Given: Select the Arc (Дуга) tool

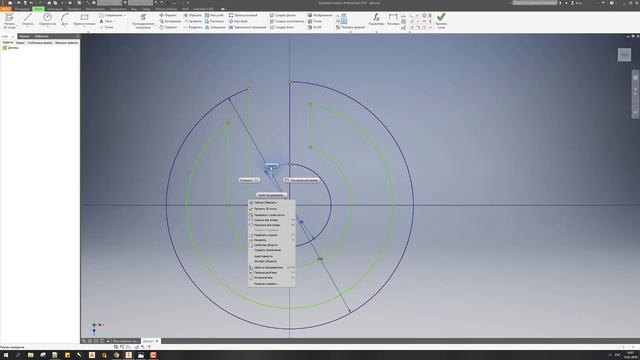Looking at the screenshot, I should (x=65, y=20).
